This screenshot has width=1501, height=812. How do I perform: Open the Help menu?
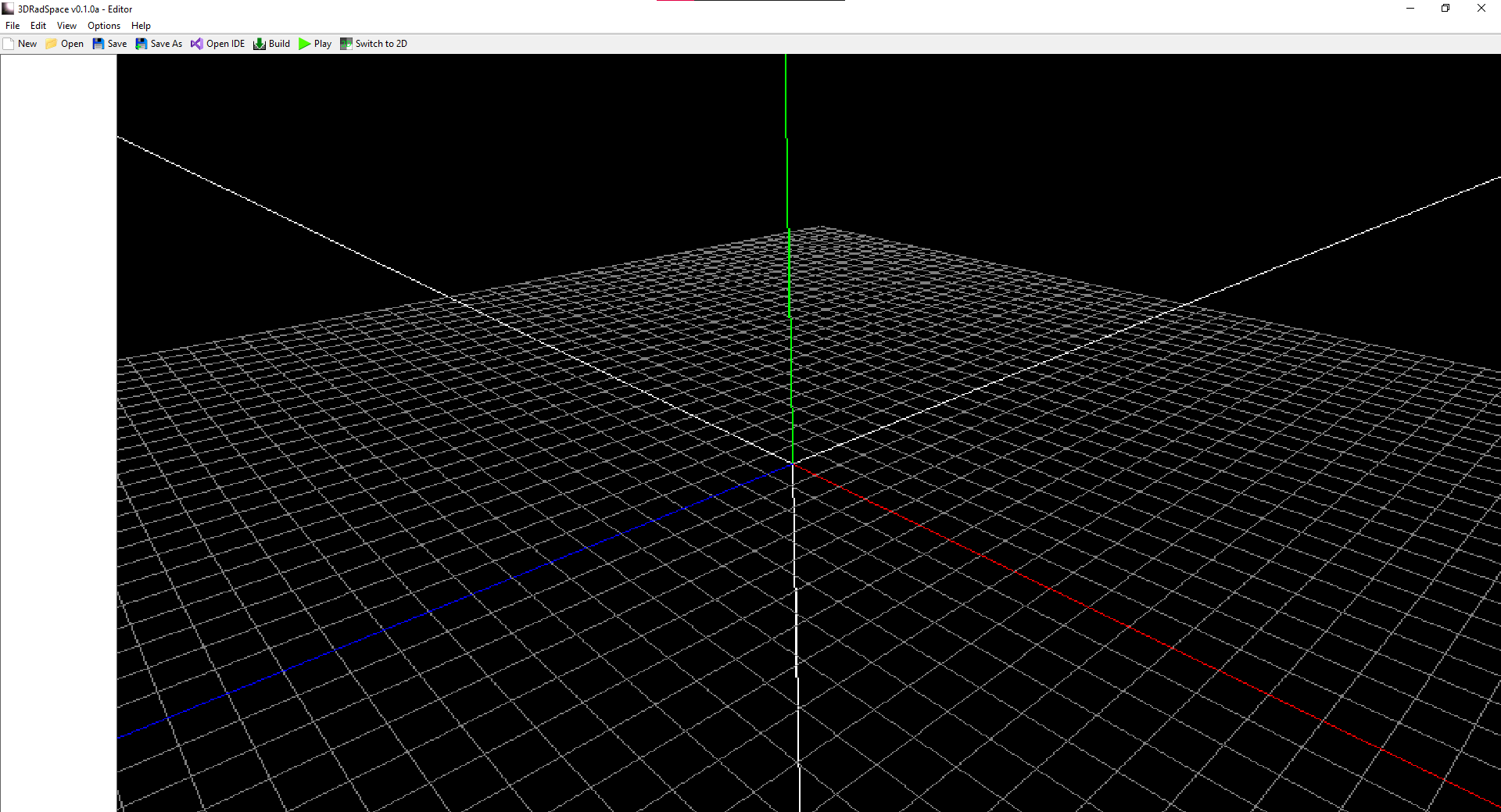141,26
